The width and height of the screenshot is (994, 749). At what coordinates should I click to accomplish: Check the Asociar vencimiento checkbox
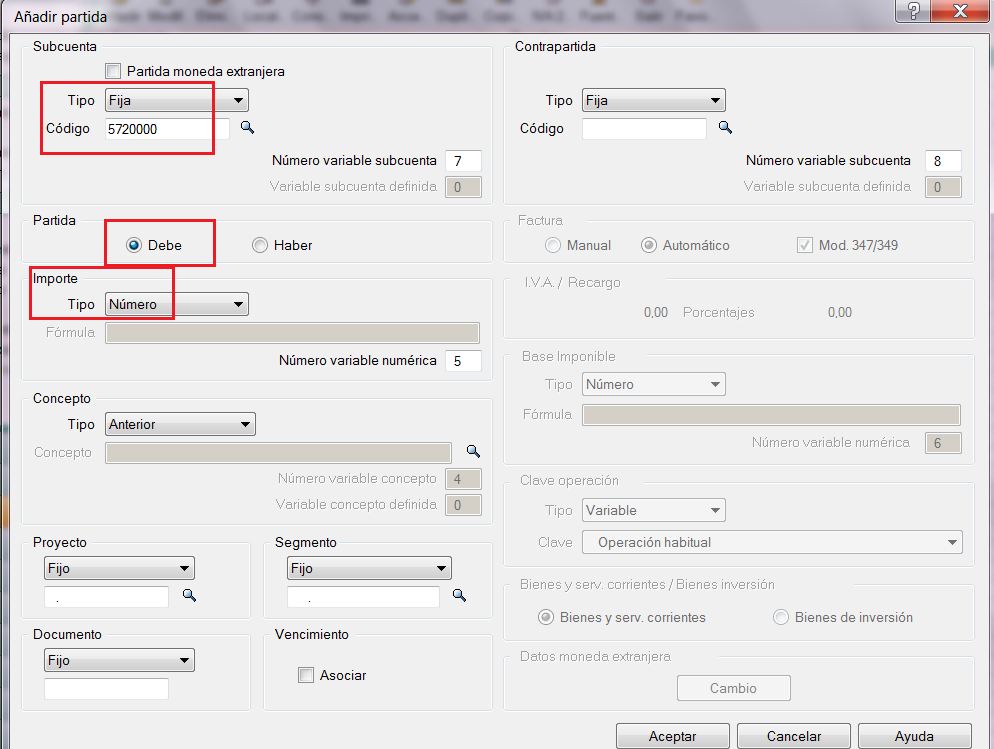pyautogui.click(x=306, y=675)
